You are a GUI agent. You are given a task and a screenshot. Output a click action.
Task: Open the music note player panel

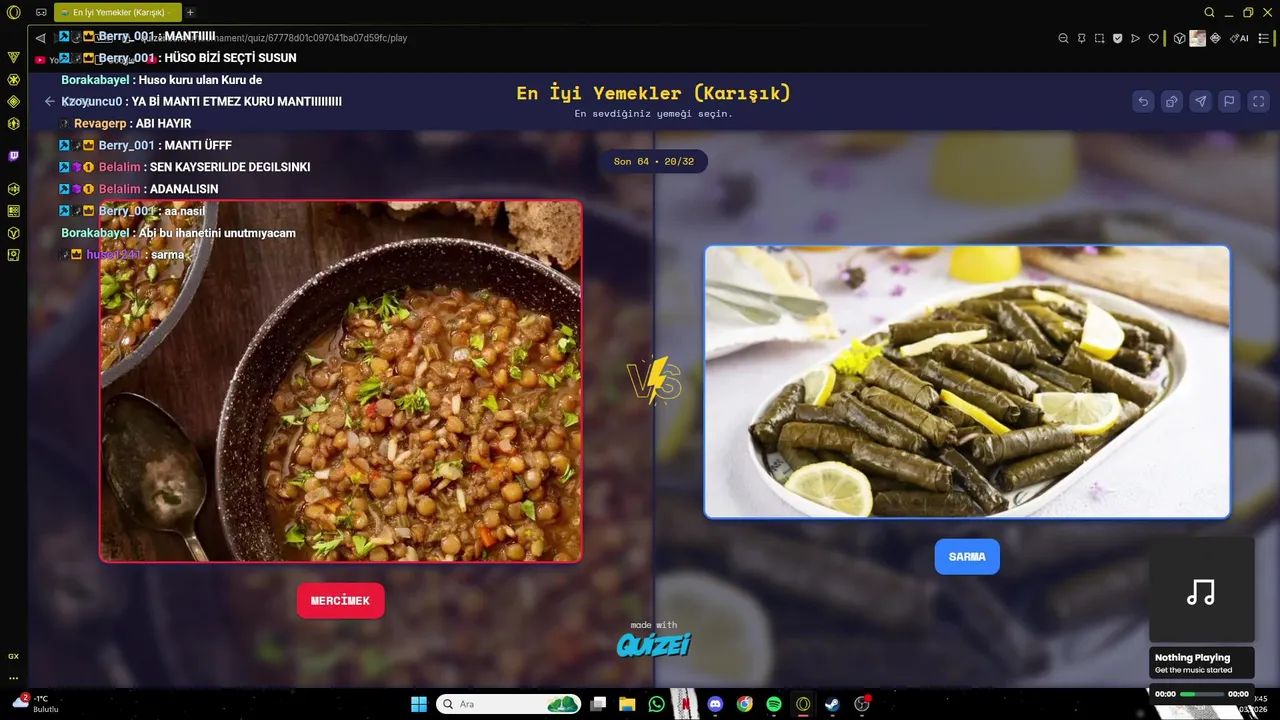pyautogui.click(x=1201, y=592)
